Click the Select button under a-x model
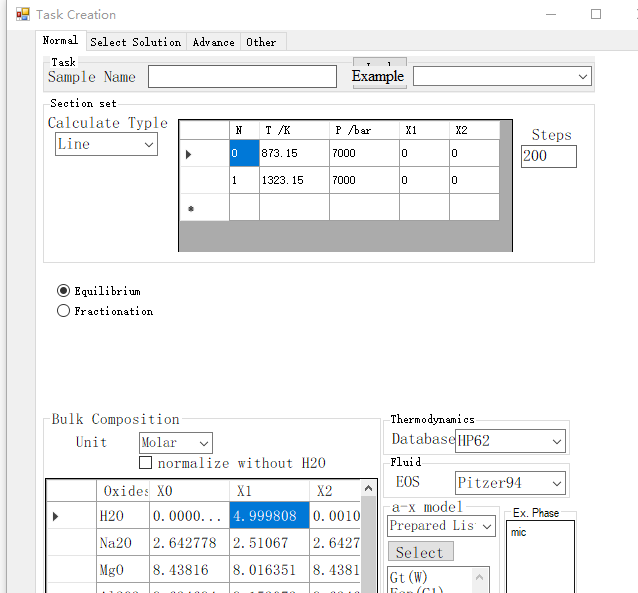 tap(420, 552)
